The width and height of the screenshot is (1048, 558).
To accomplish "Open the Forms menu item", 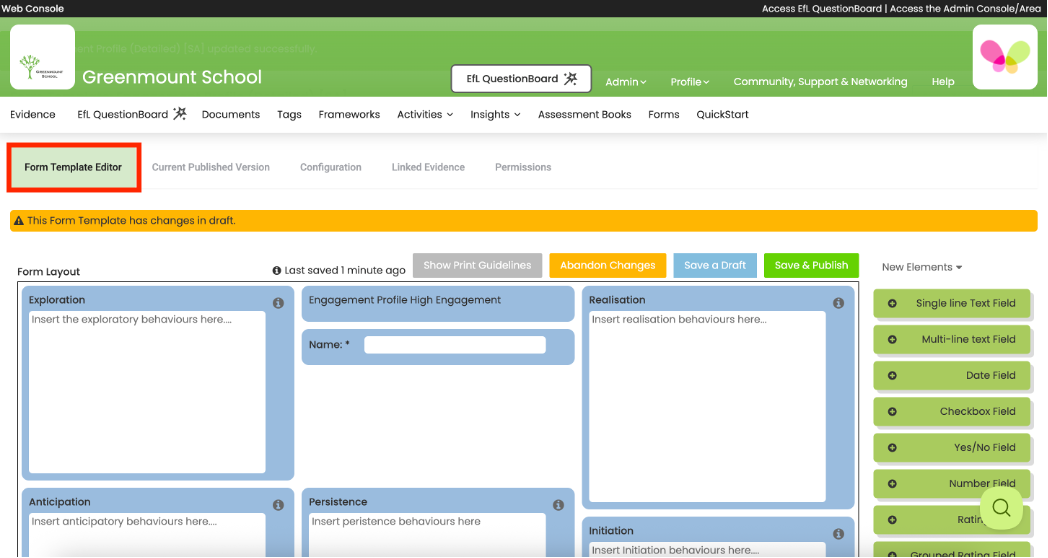I will pos(664,114).
